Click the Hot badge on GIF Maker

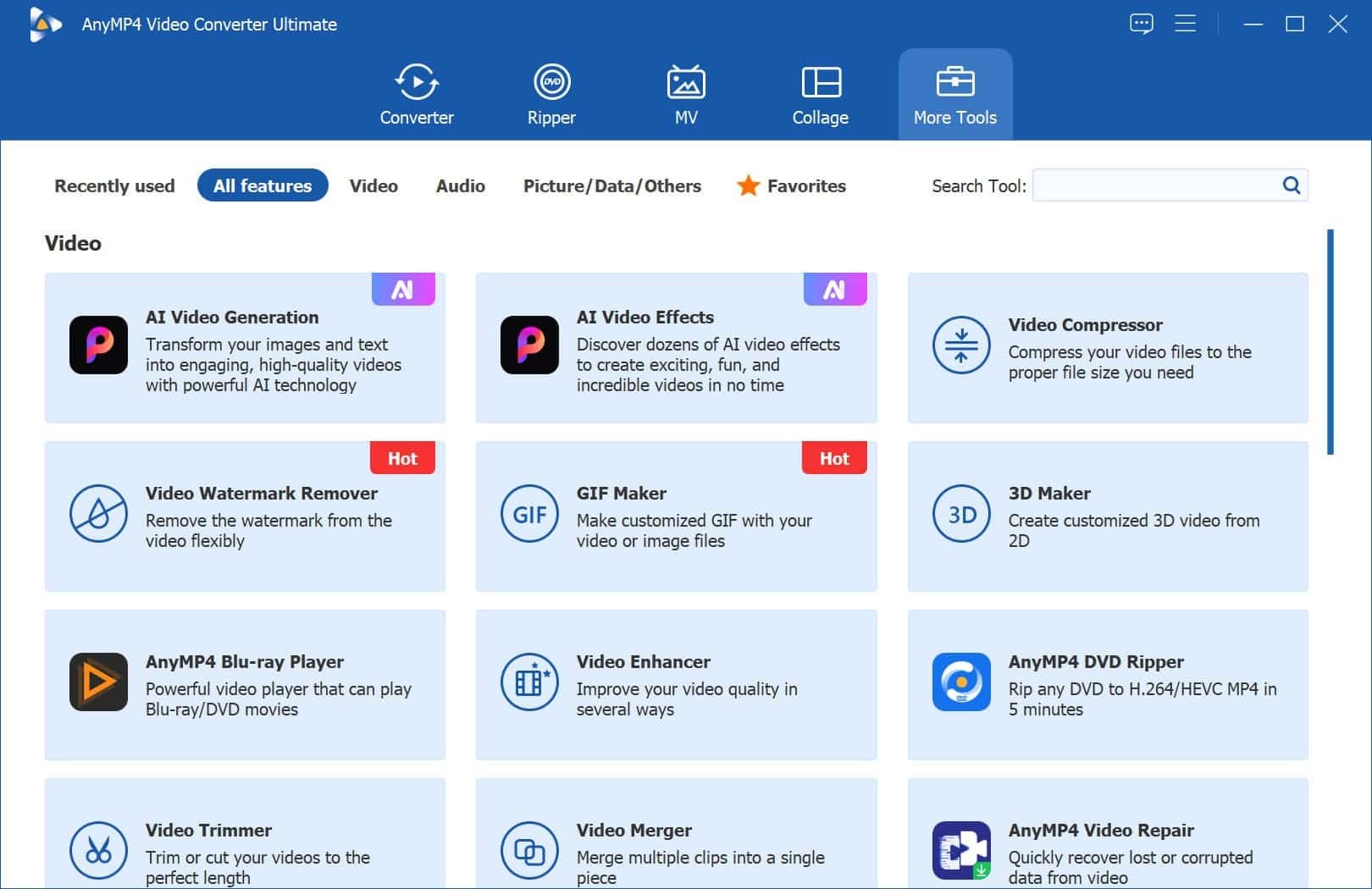coord(834,458)
